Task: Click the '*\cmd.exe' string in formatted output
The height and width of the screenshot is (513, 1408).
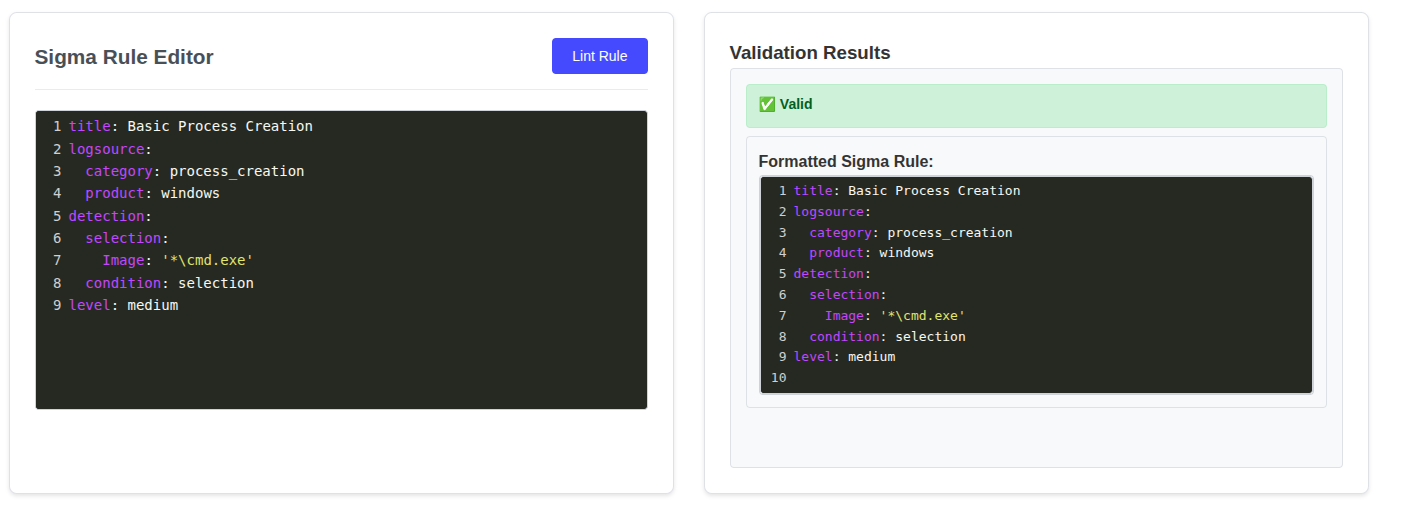Action: [923, 315]
